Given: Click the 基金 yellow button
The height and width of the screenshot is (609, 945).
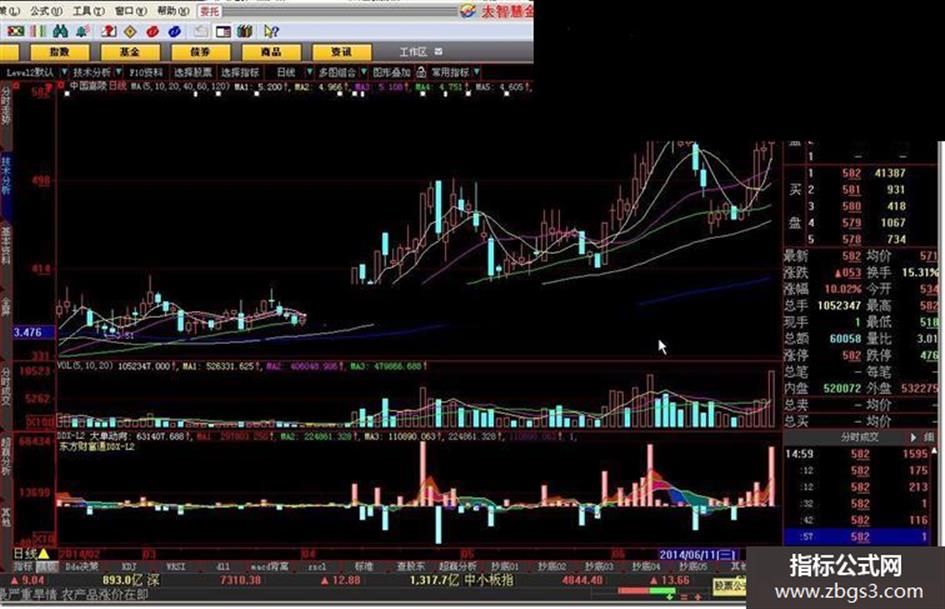Looking at the screenshot, I should pos(130,52).
